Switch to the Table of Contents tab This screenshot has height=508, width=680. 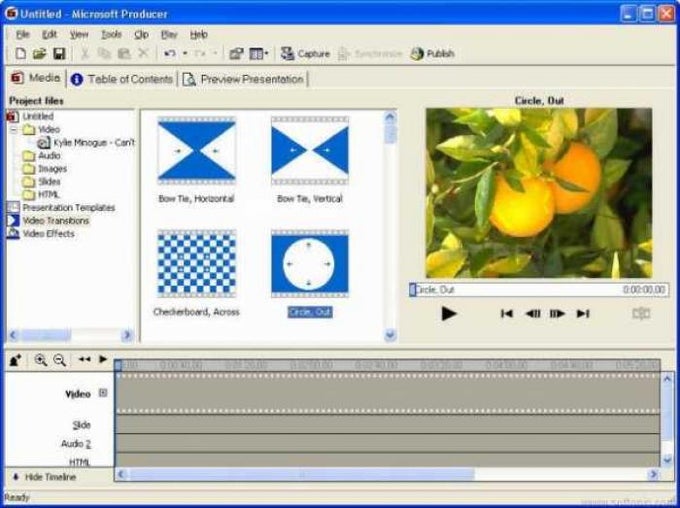pos(122,79)
